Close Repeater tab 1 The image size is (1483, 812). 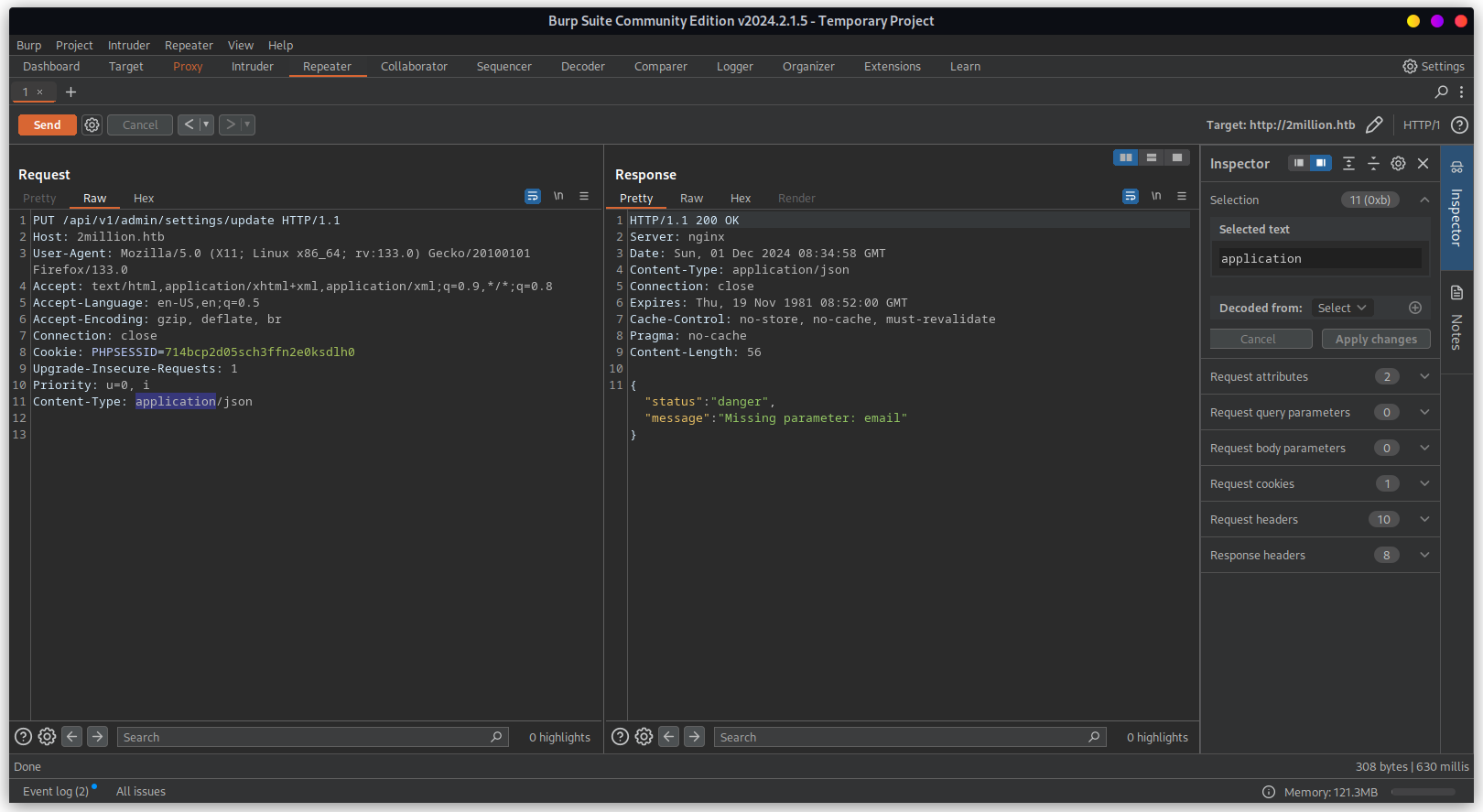39,92
